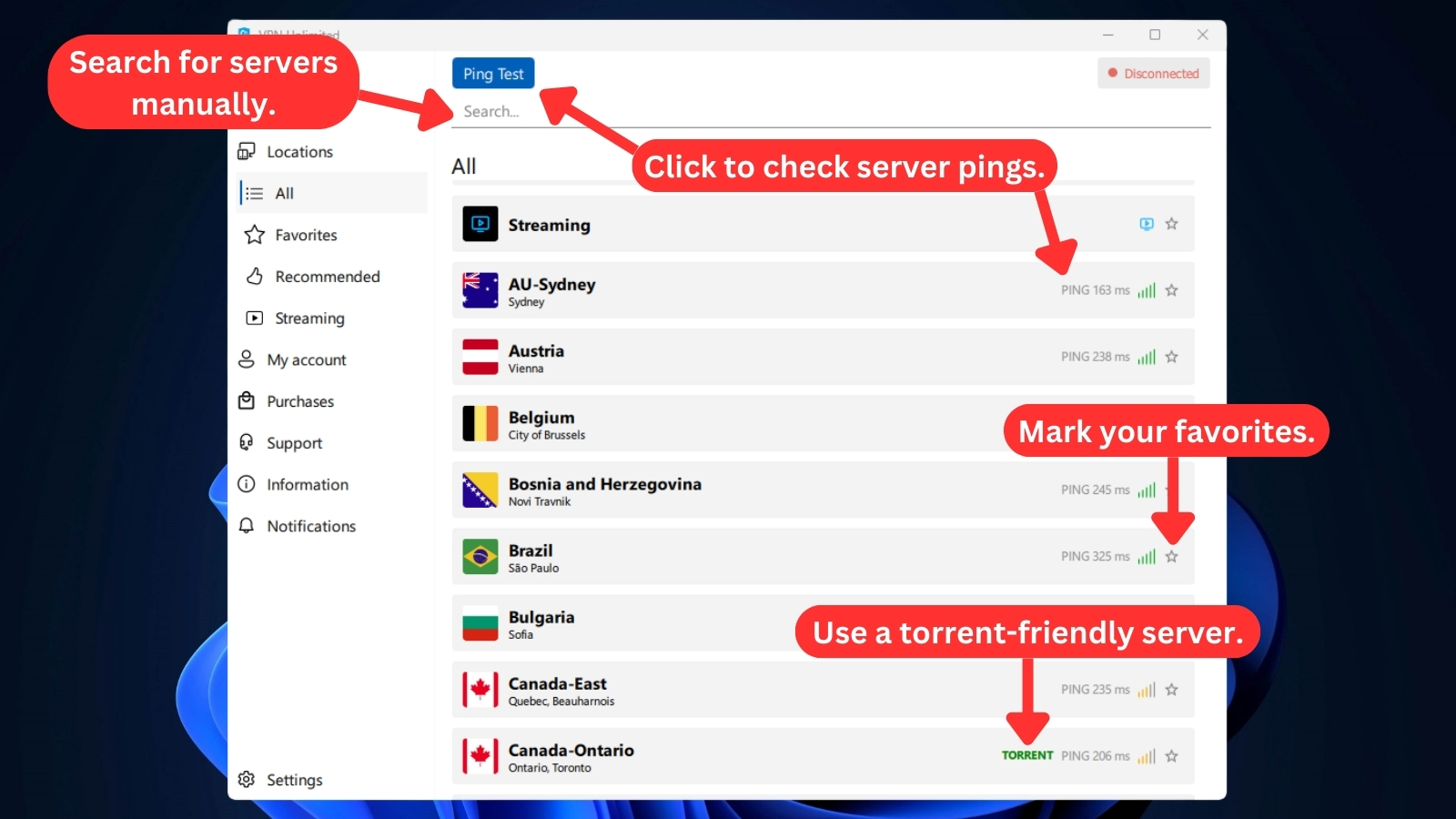Toggle favorite star on Streaming row
The height and width of the screenshot is (819, 1456).
1171,224
